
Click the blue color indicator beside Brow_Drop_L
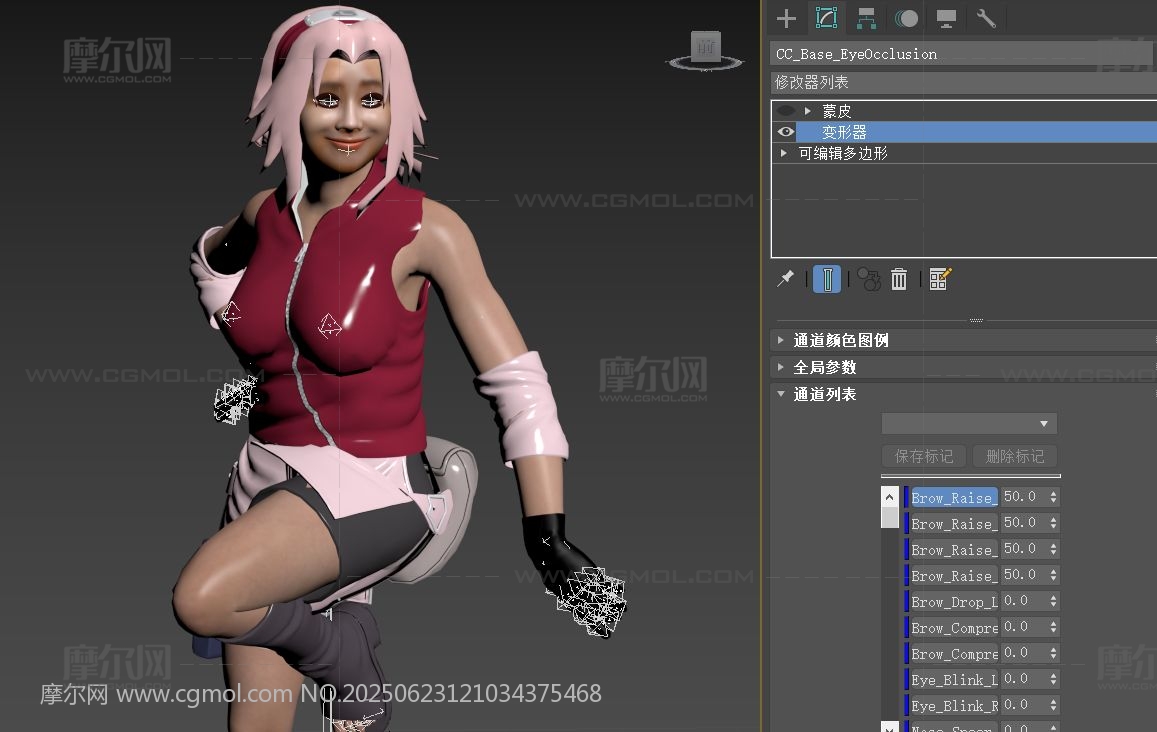pos(906,601)
